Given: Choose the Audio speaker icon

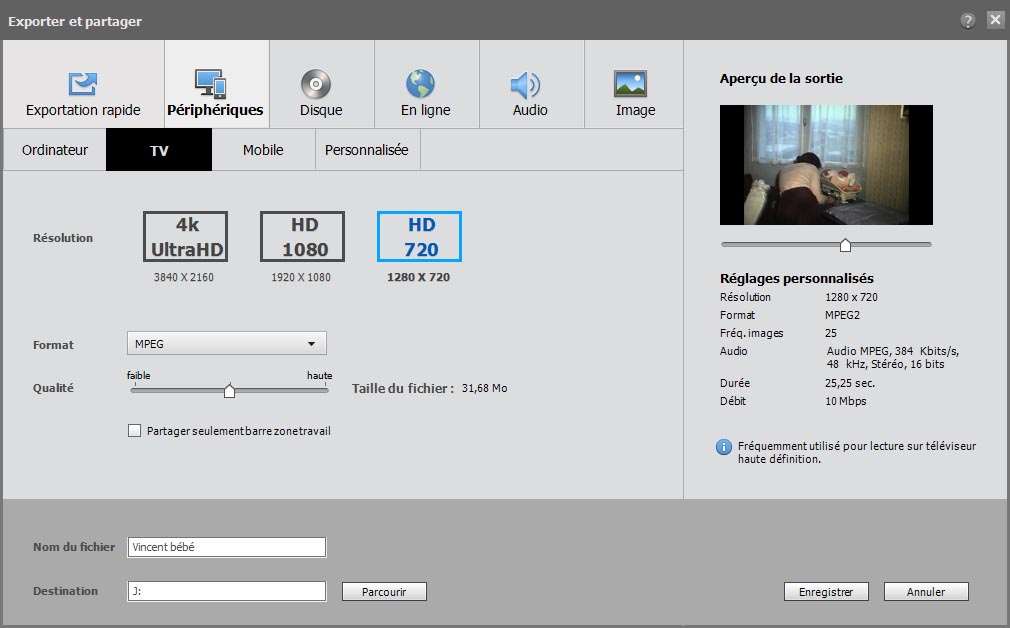Looking at the screenshot, I should click(x=525, y=84).
